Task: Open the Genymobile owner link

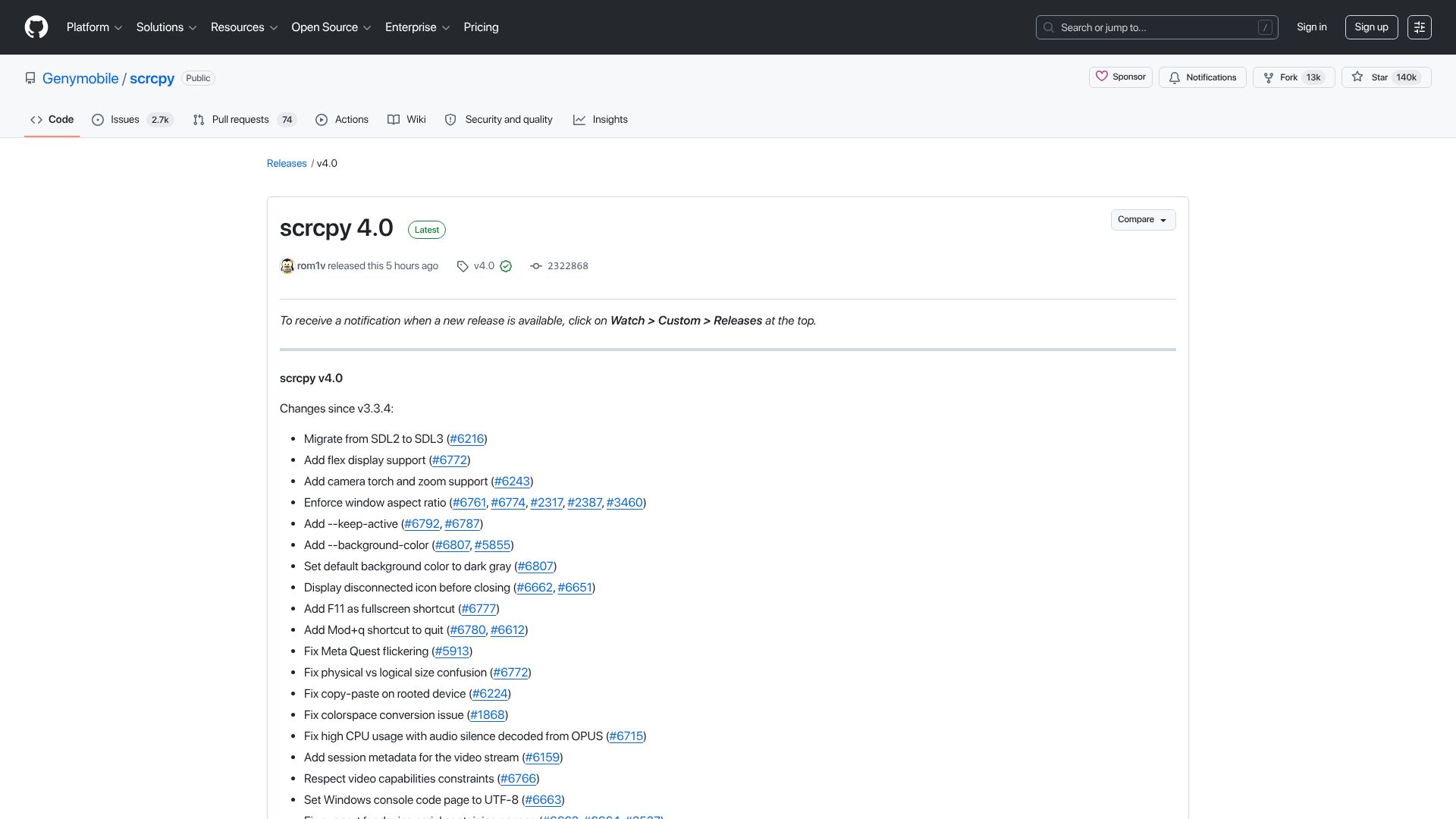Action: pos(80,78)
